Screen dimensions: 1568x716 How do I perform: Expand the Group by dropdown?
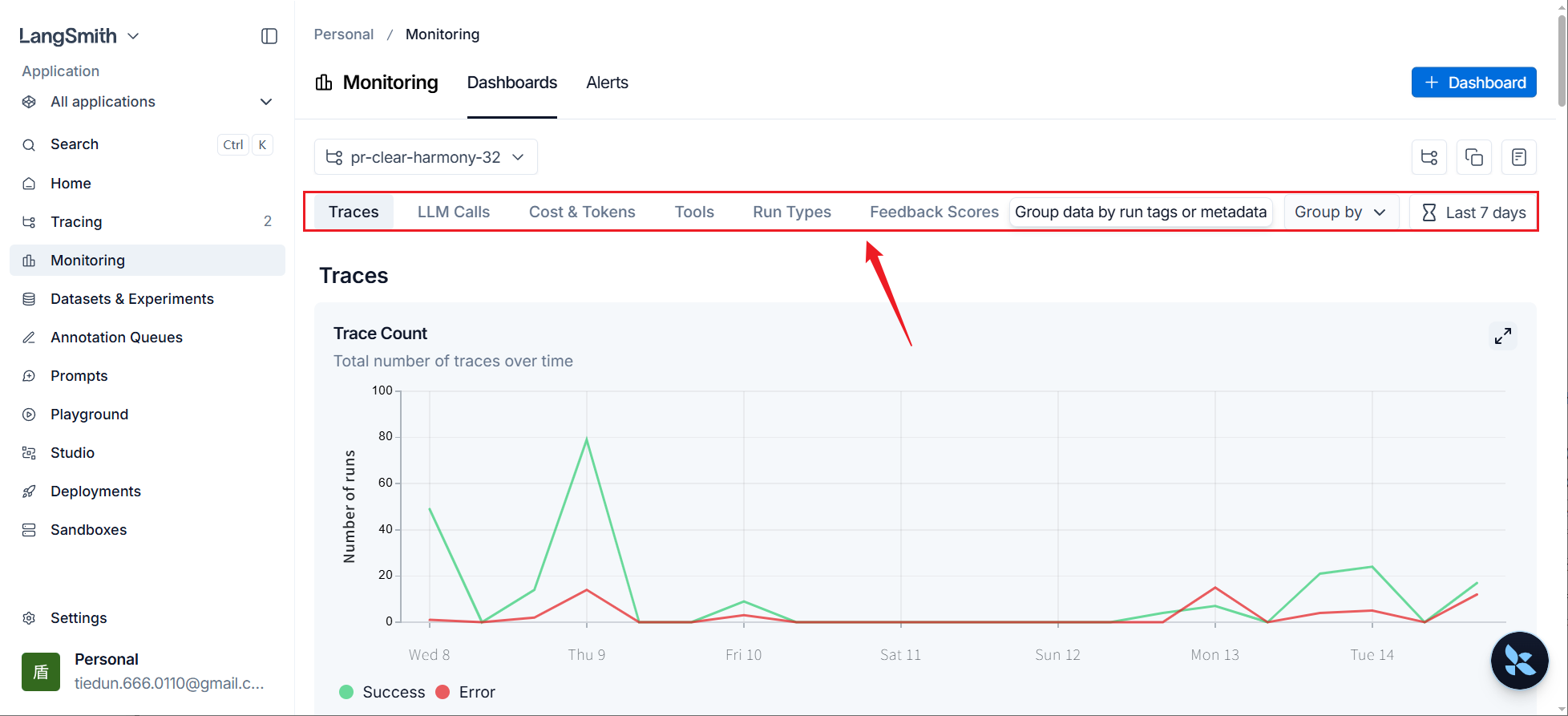(1341, 212)
